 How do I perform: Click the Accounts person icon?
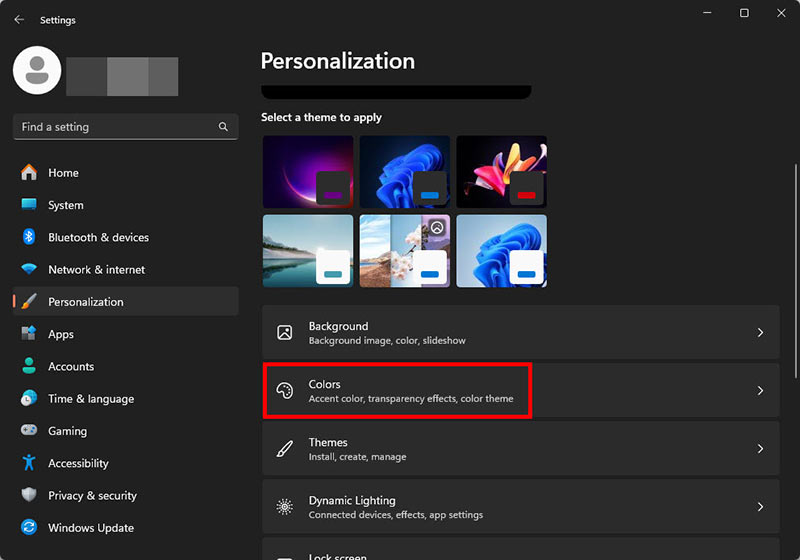tap(29, 366)
